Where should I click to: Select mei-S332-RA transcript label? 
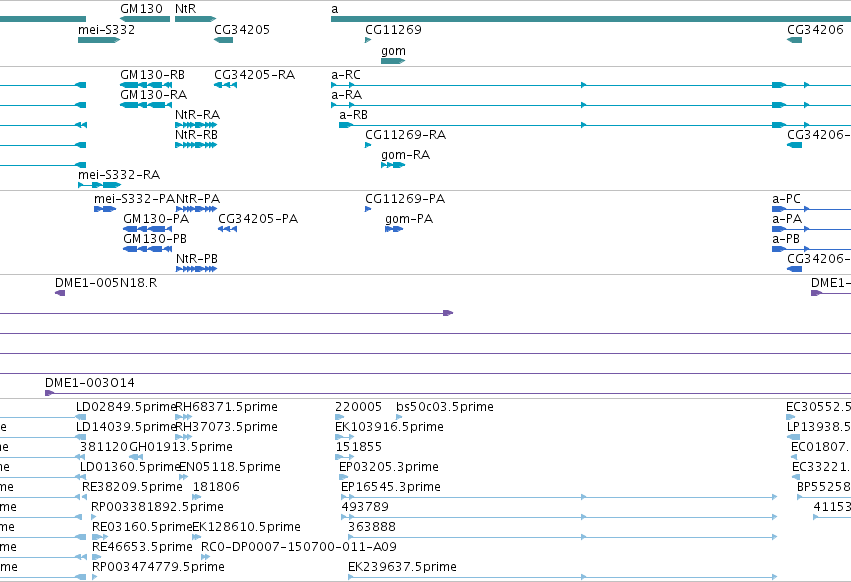pos(119,175)
